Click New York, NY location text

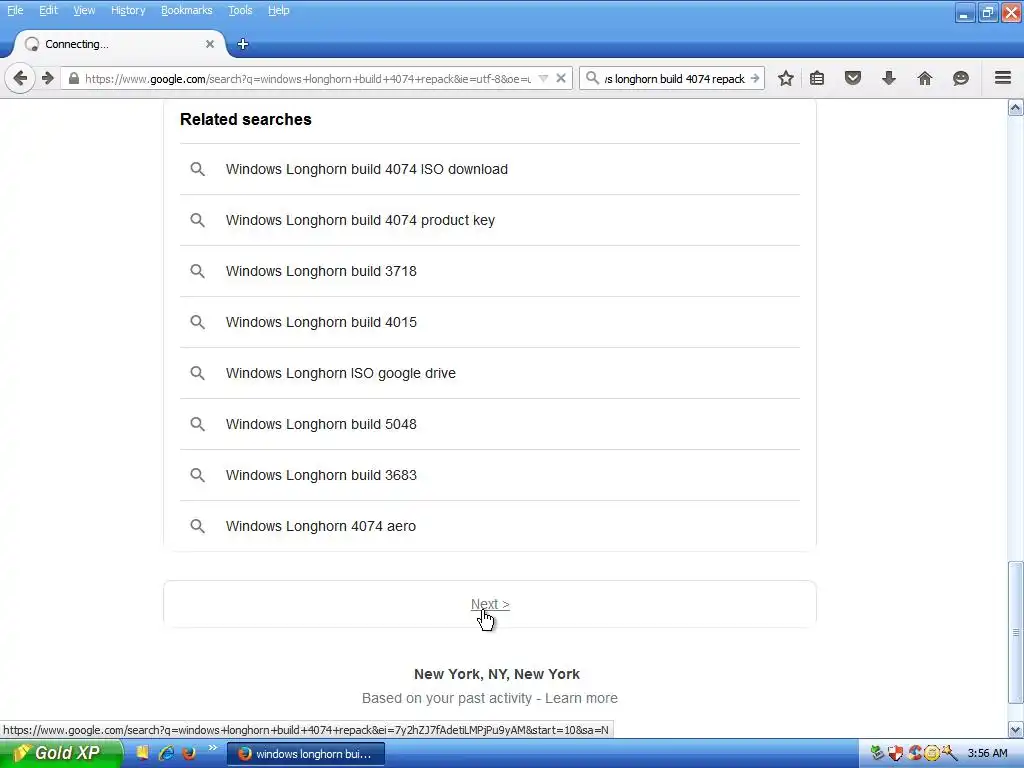[496, 674]
